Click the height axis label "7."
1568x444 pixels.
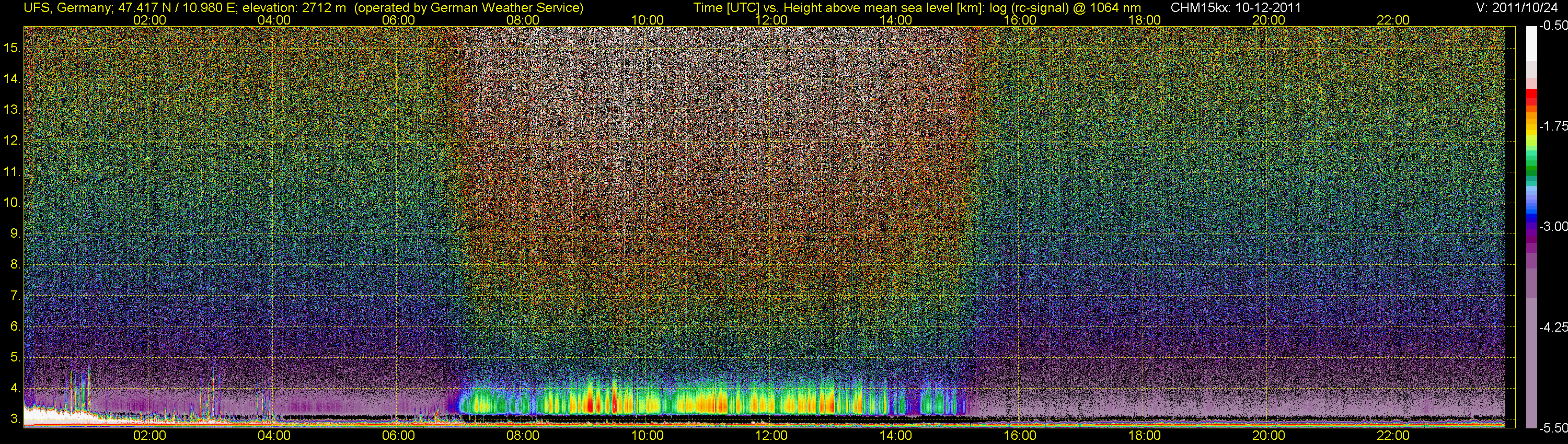[x=15, y=296]
